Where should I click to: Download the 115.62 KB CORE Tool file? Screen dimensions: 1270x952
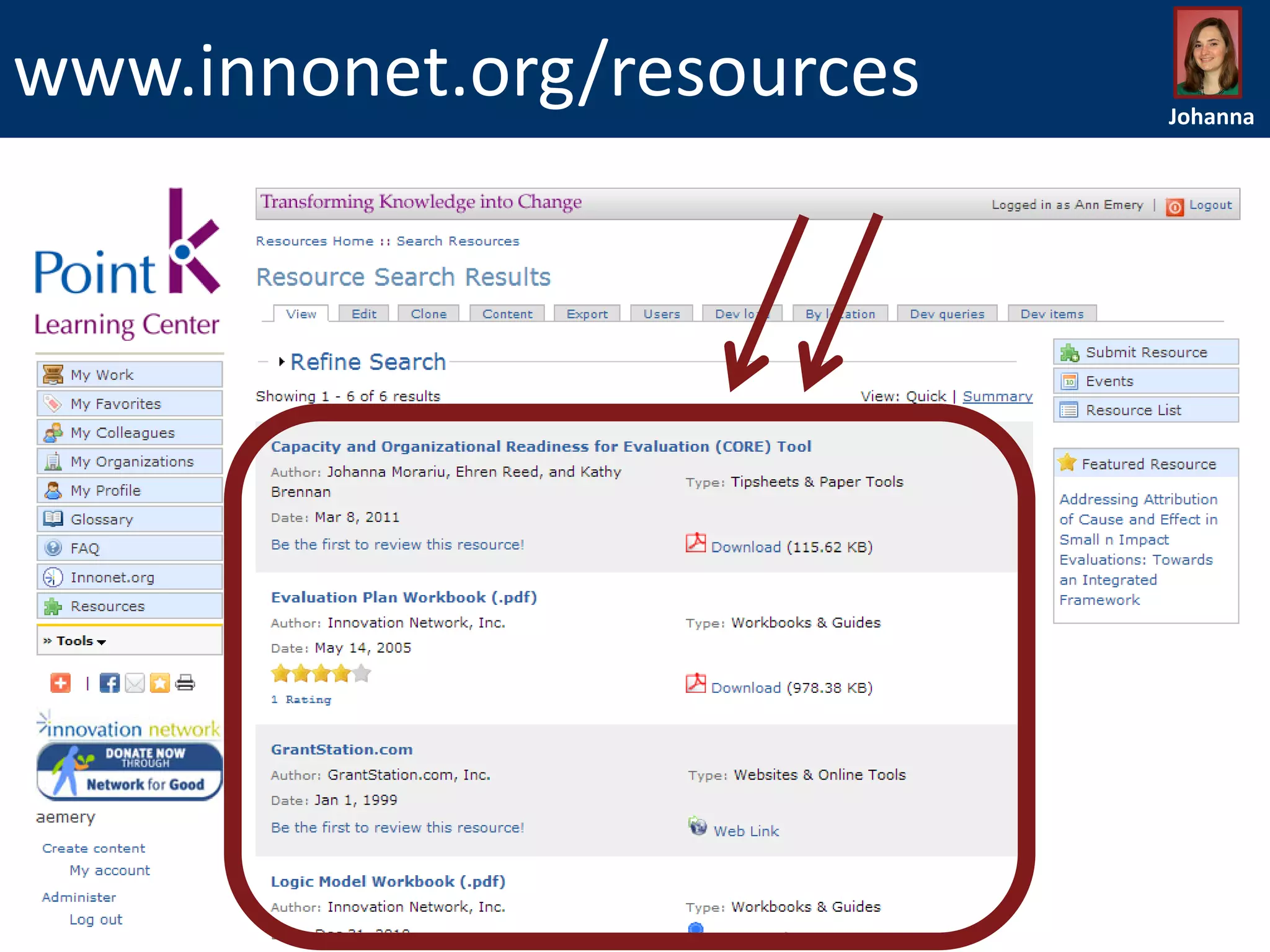click(746, 547)
